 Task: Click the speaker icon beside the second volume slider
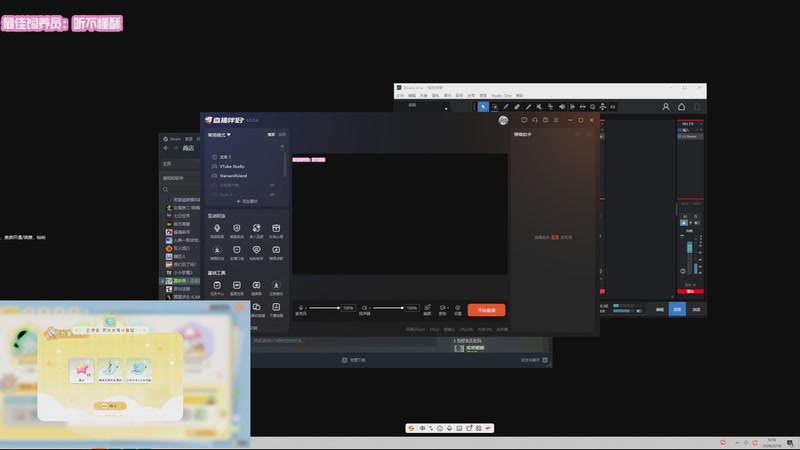[364, 308]
